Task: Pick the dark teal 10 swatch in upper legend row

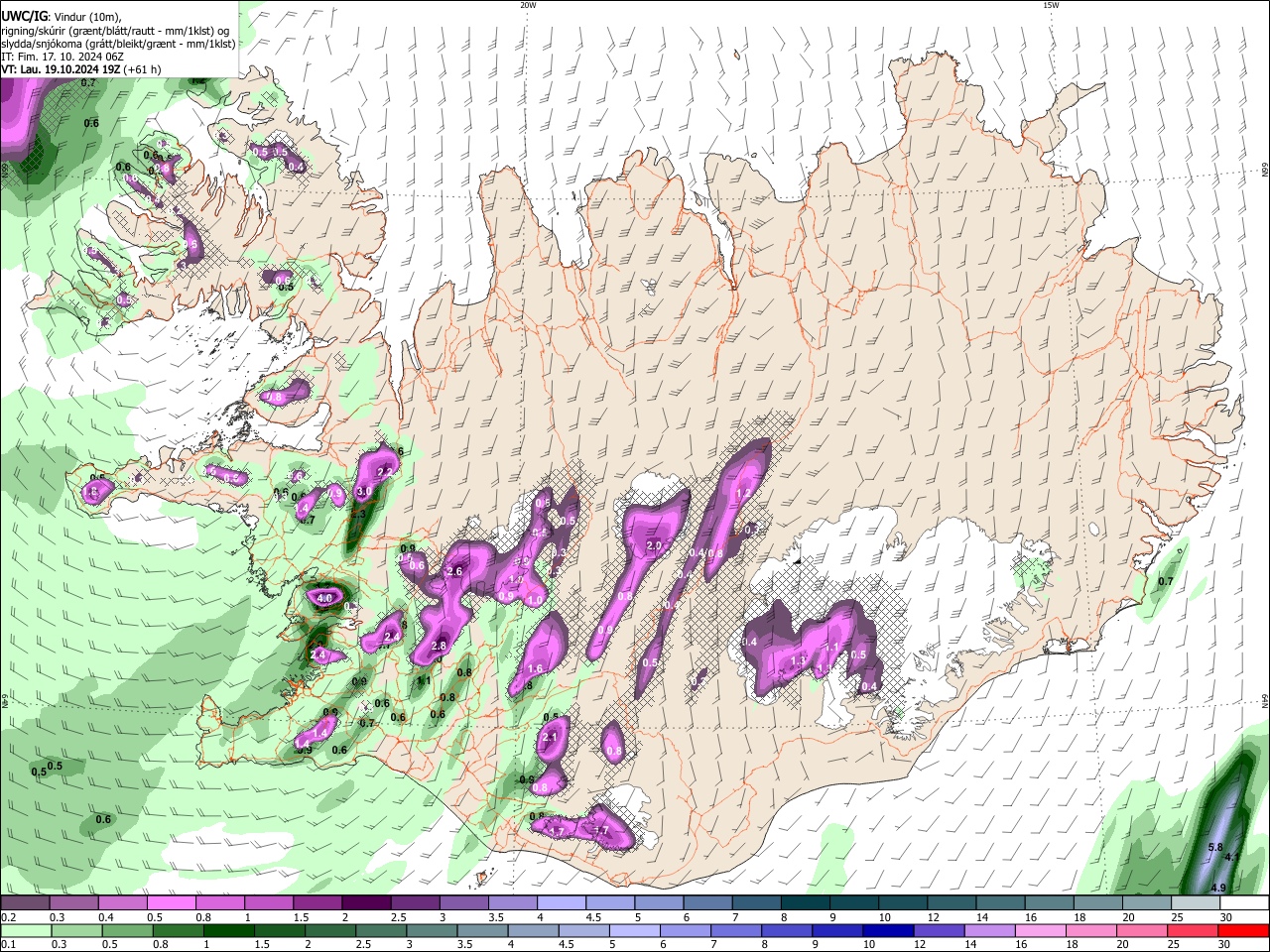Action: click(903, 903)
